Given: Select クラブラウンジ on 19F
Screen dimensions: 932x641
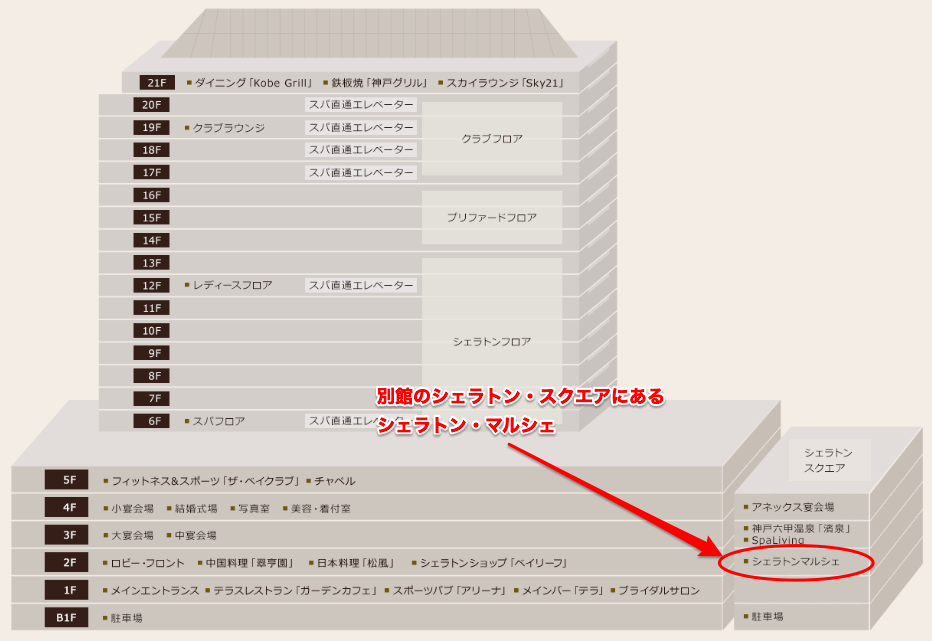Looking at the screenshot, I should [229, 128].
